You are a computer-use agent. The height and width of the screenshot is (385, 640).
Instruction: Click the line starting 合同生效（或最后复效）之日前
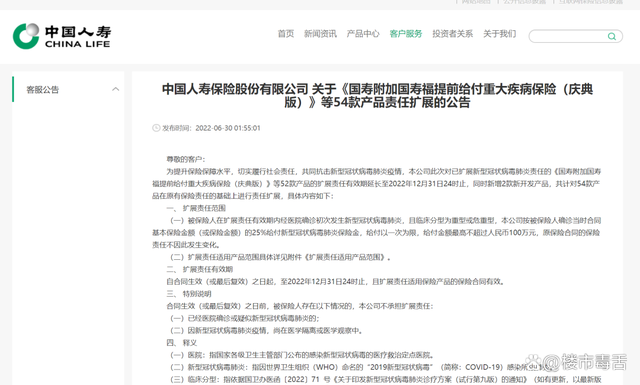click(300, 306)
